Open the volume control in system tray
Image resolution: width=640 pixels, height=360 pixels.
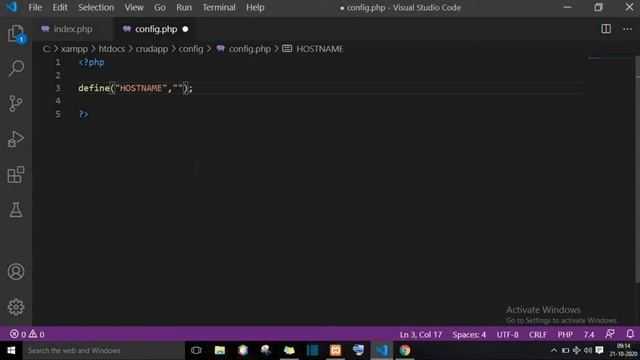588,351
